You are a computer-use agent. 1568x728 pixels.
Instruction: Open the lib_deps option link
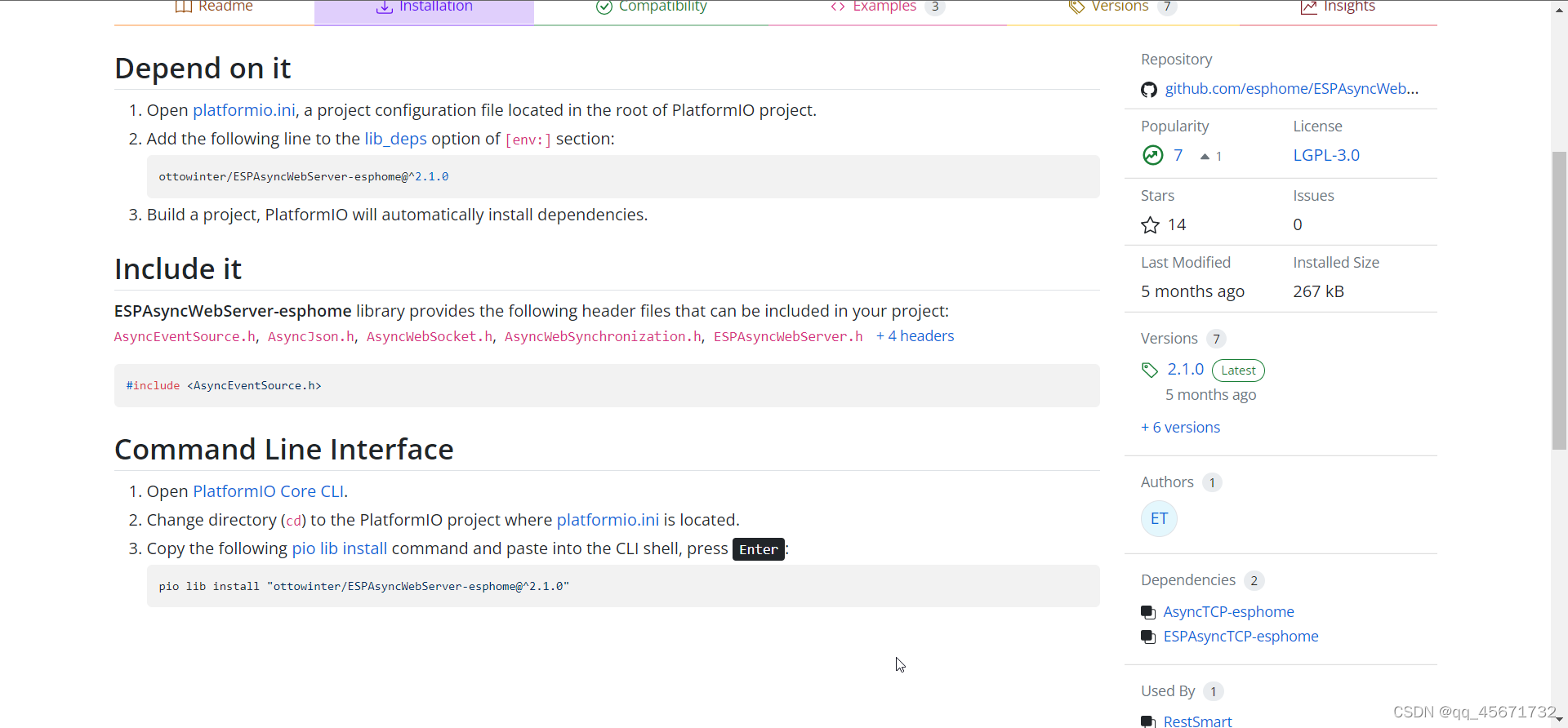coord(395,139)
